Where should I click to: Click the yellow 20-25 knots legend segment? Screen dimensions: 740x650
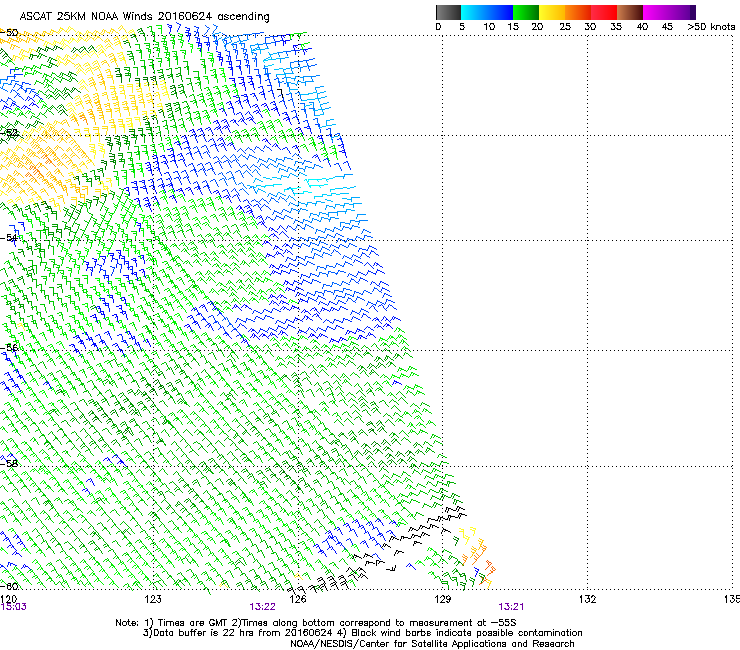(552, 12)
